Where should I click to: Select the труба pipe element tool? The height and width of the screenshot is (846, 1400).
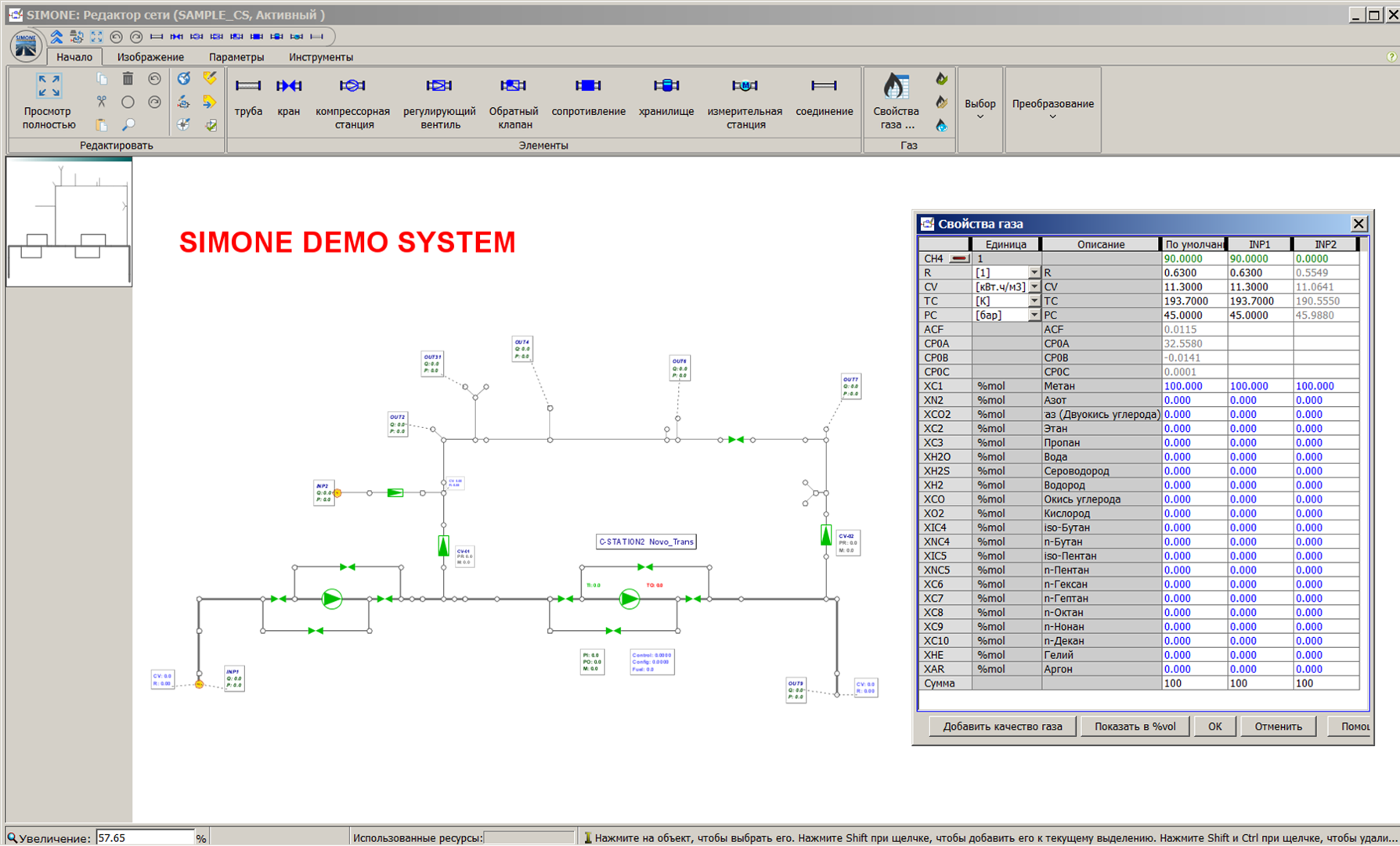point(248,97)
